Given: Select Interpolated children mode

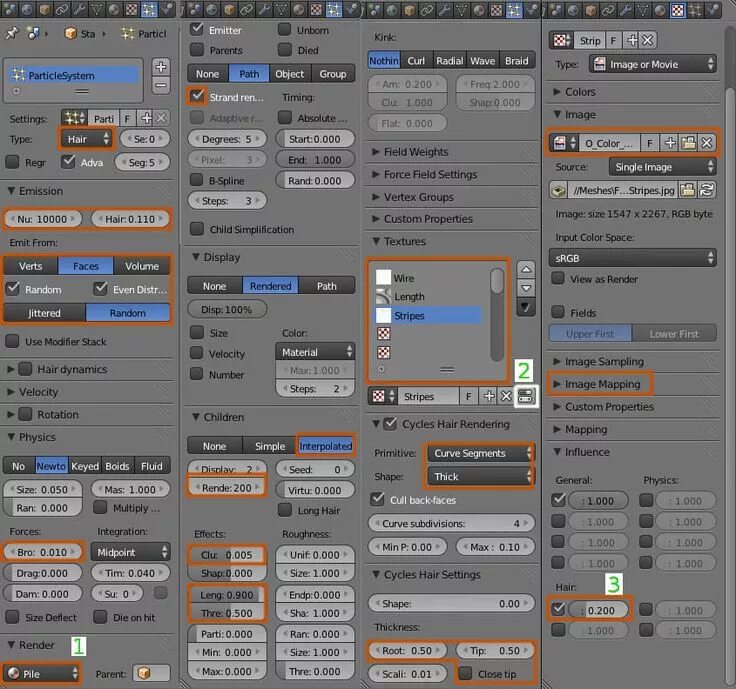Looking at the screenshot, I should [325, 446].
